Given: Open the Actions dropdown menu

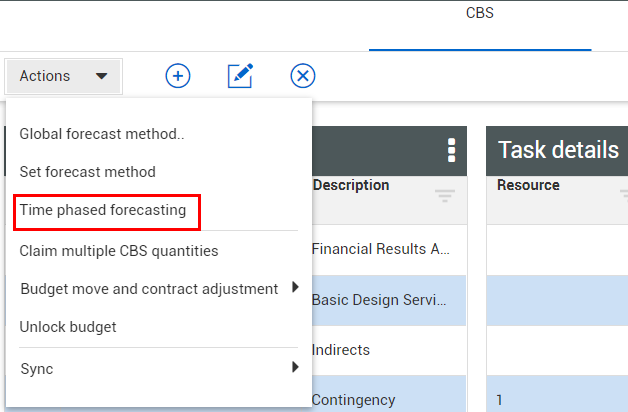Looking at the screenshot, I should [64, 76].
